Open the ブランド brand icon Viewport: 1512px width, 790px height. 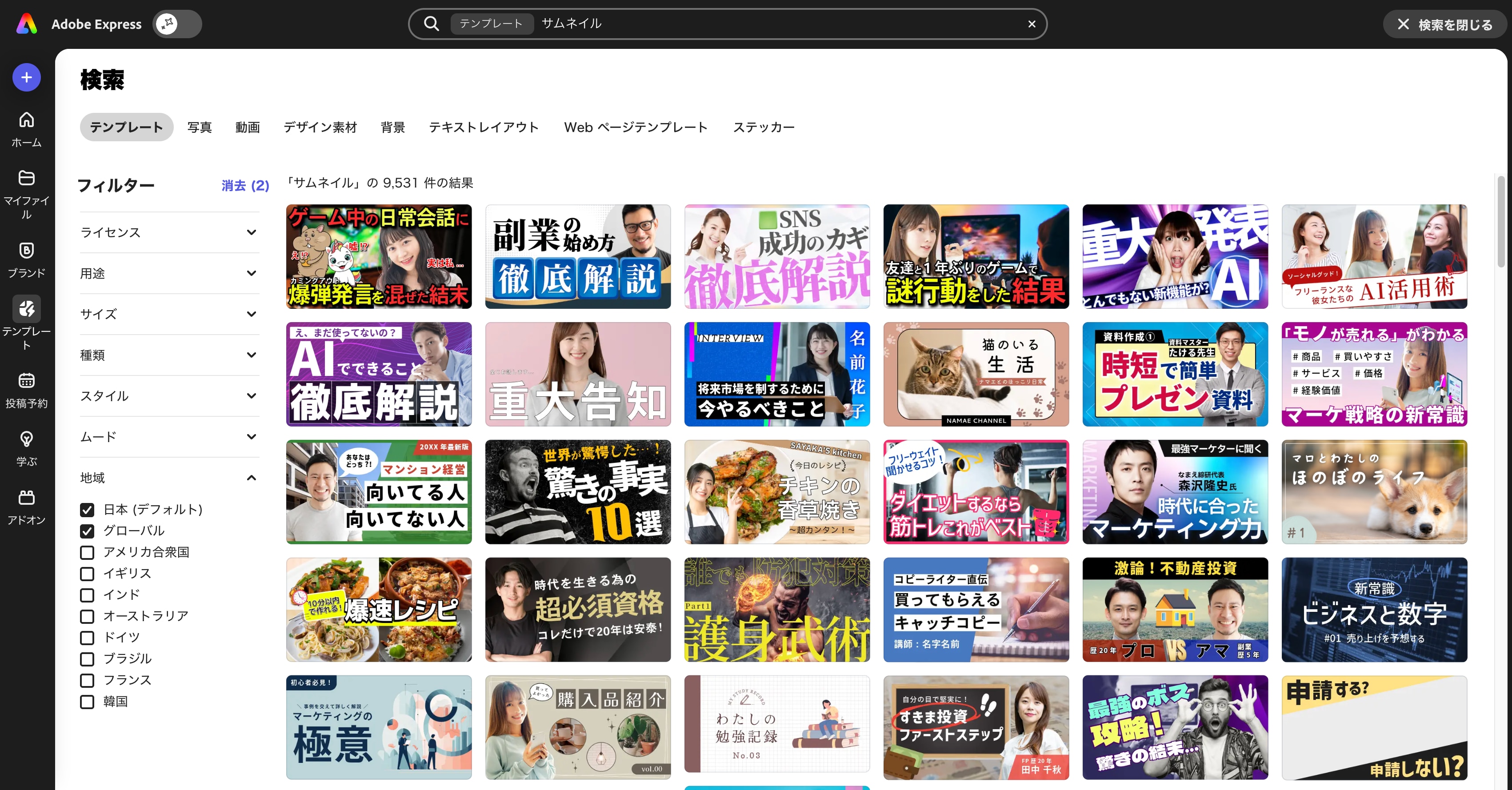pos(26,251)
